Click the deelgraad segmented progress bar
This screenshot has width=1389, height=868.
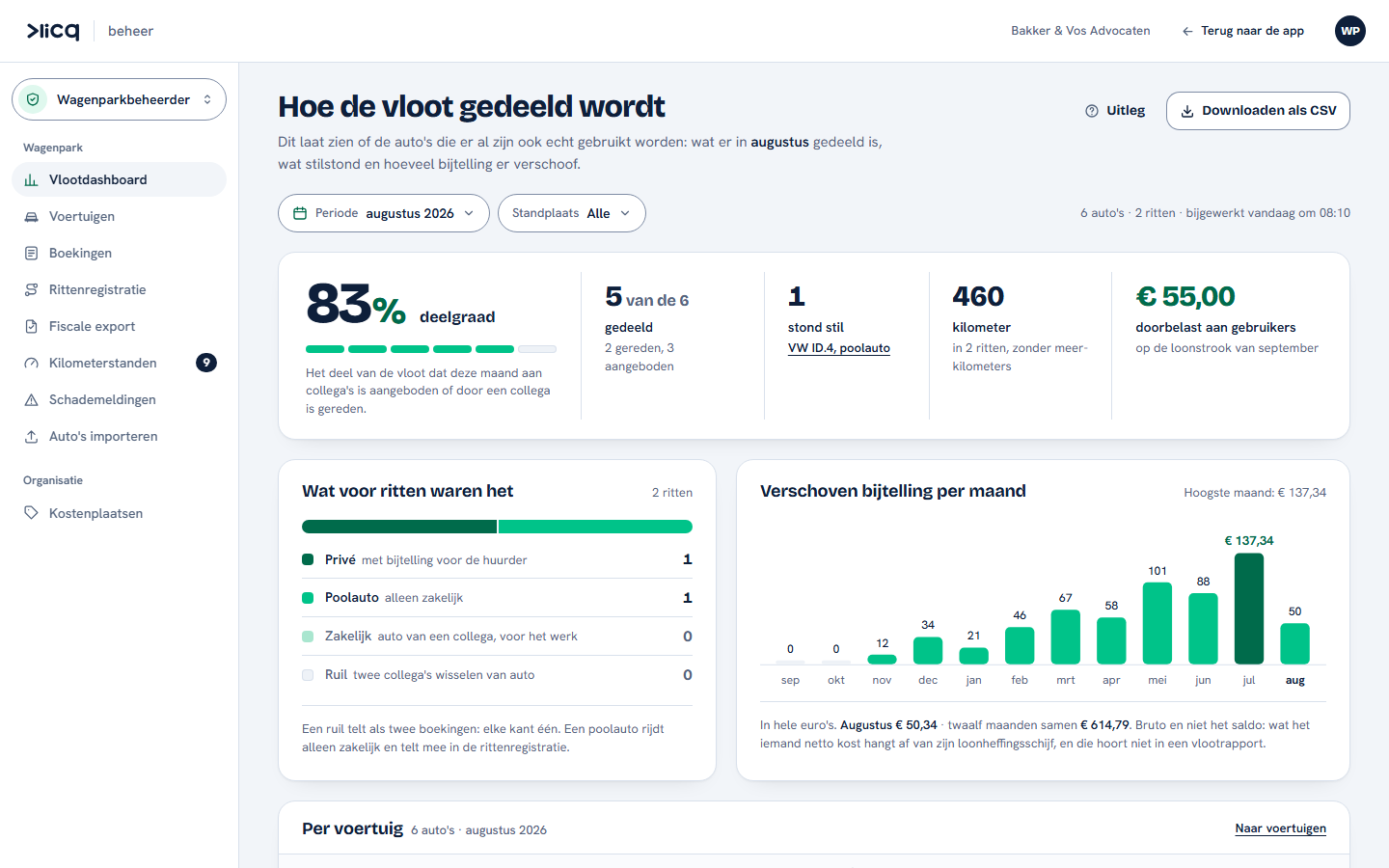[x=431, y=349]
